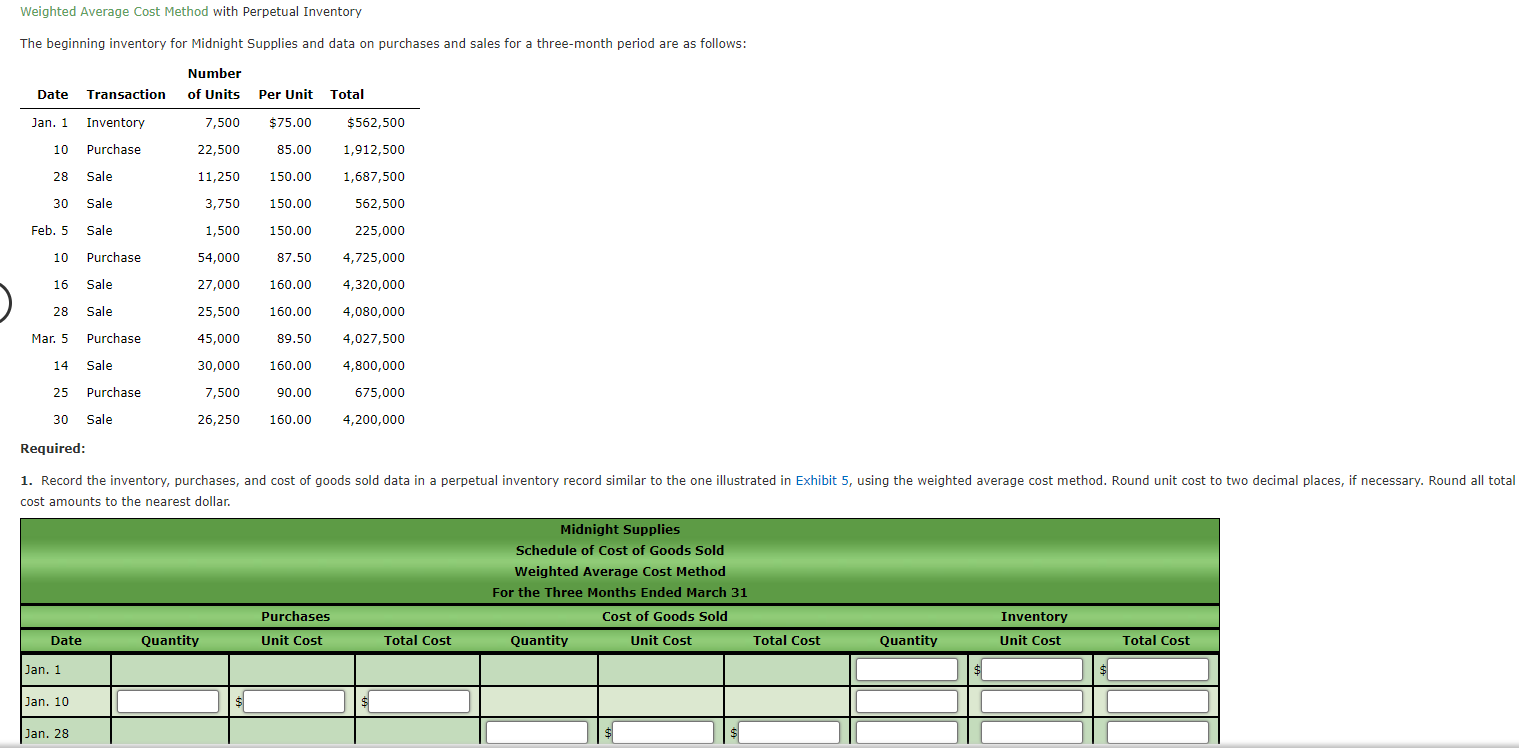Click the Jan. 10 Inventory Quantity field
Image resolution: width=1519 pixels, height=755 pixels.
906,701
